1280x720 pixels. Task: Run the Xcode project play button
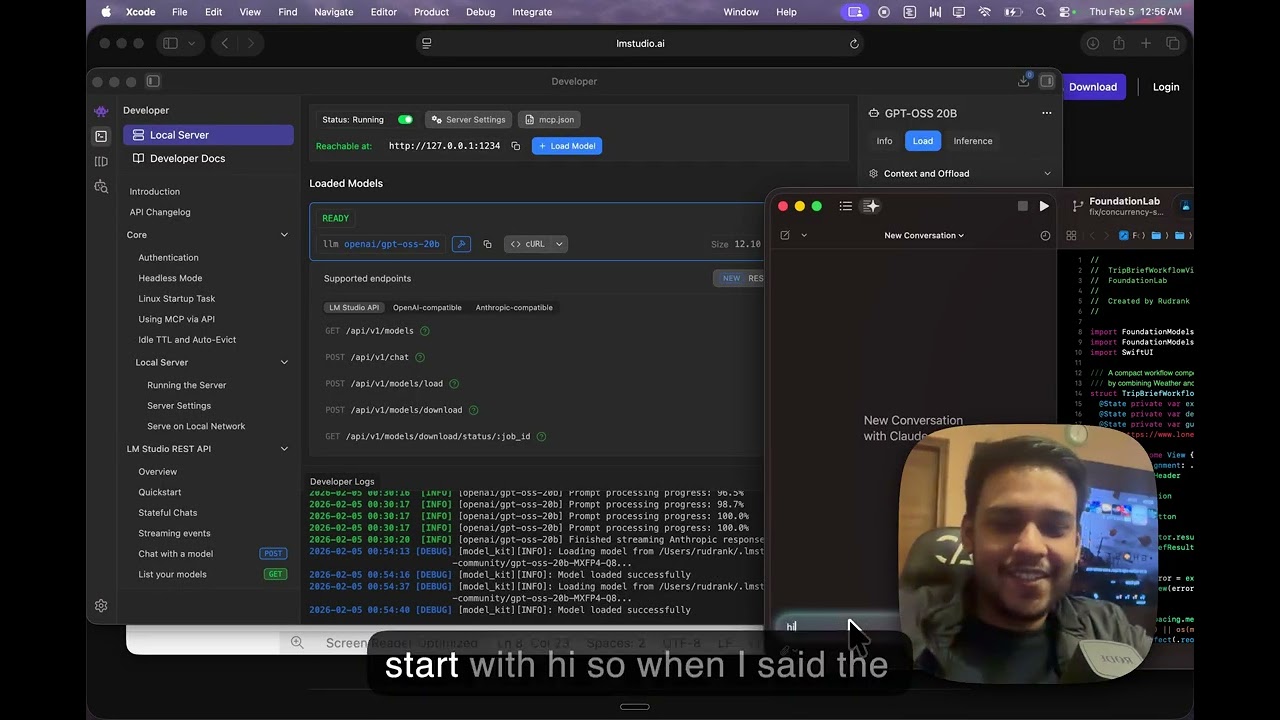tap(1044, 206)
